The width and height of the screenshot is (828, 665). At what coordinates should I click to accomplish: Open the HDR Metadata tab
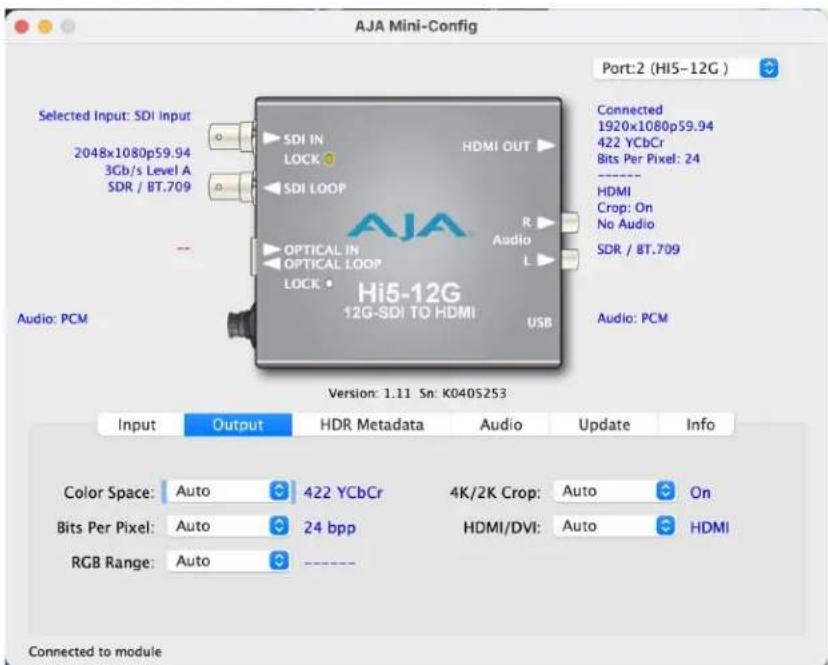point(372,425)
